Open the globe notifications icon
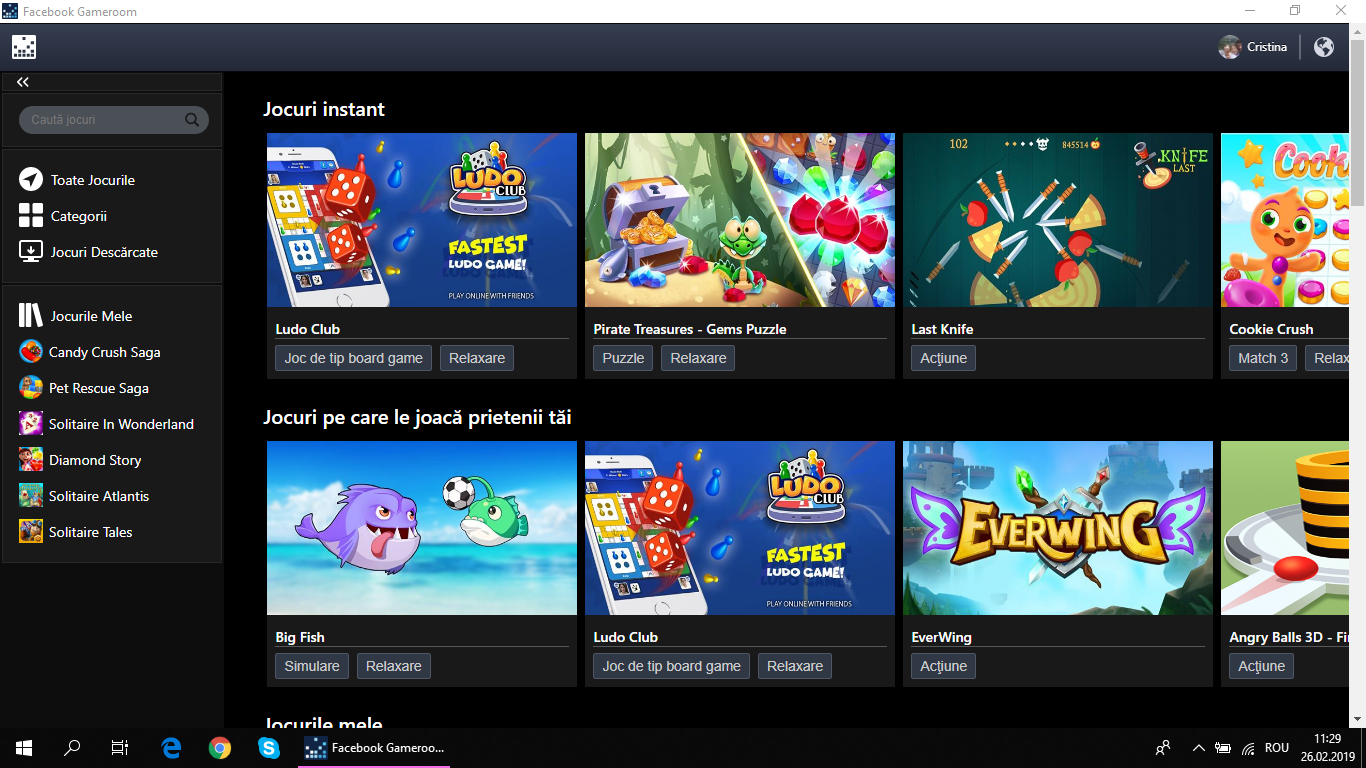 coord(1324,47)
